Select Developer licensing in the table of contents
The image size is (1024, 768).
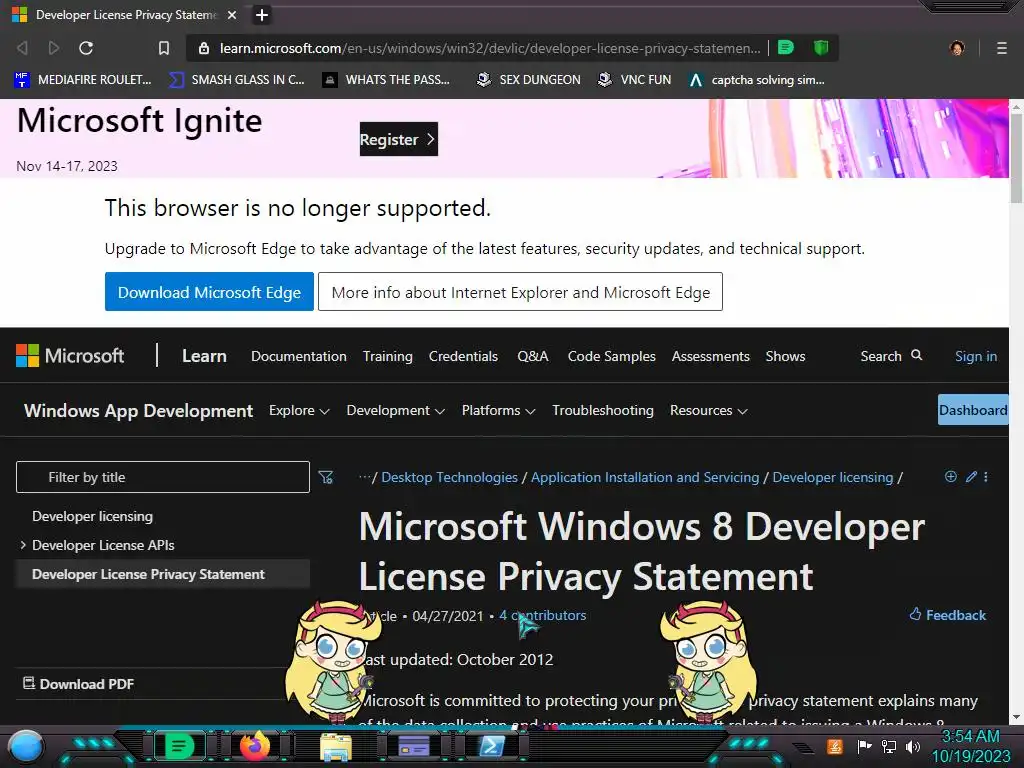click(92, 516)
